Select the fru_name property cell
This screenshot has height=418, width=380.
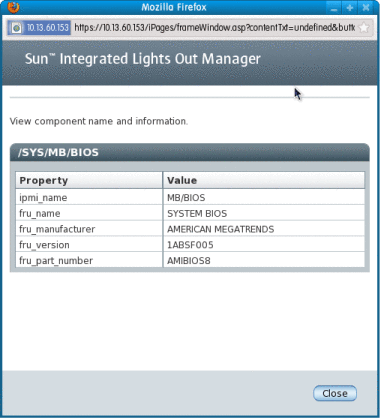(x=89, y=213)
